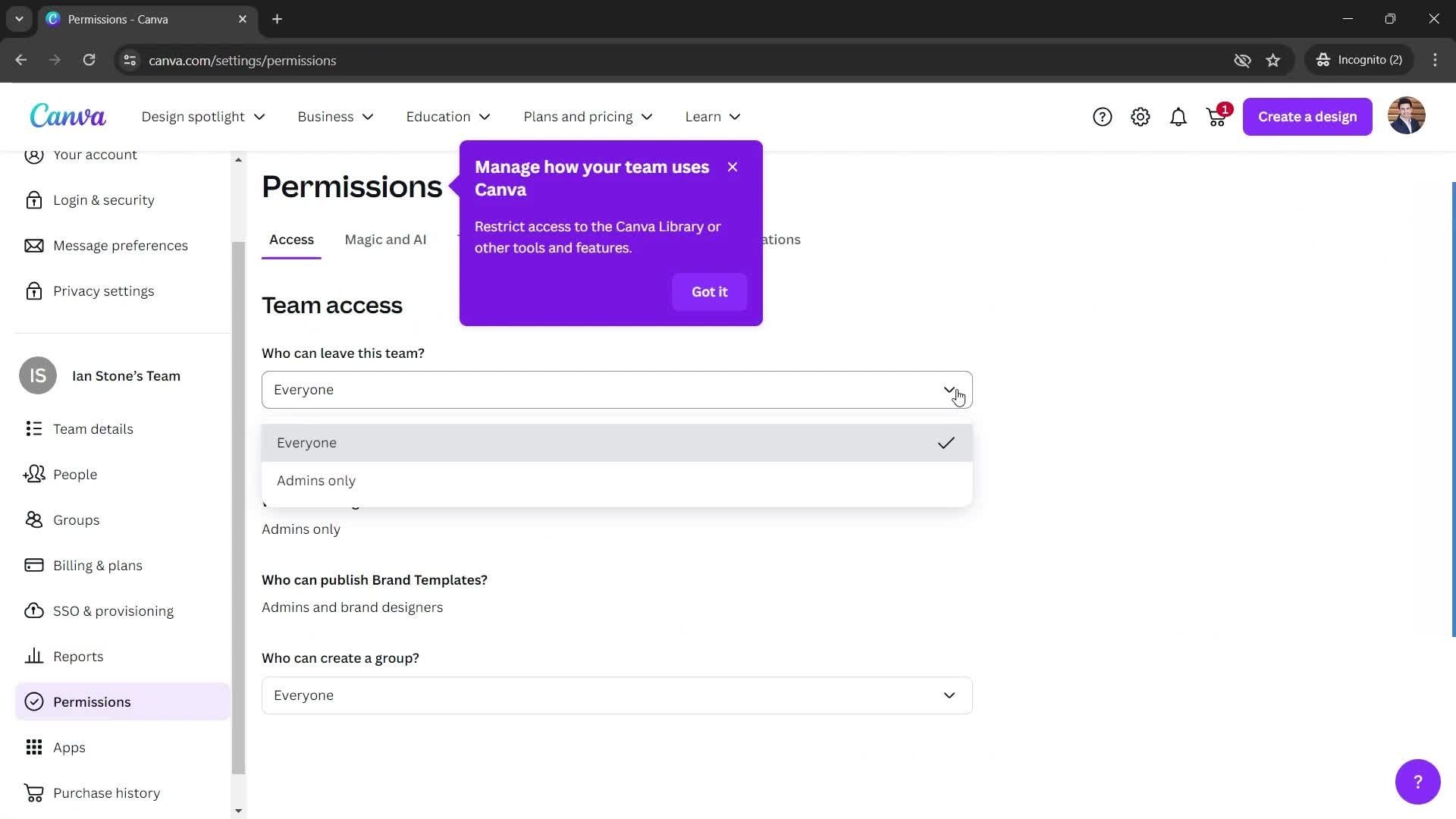Close the manage team tooltip
The width and height of the screenshot is (1456, 819).
734,166
